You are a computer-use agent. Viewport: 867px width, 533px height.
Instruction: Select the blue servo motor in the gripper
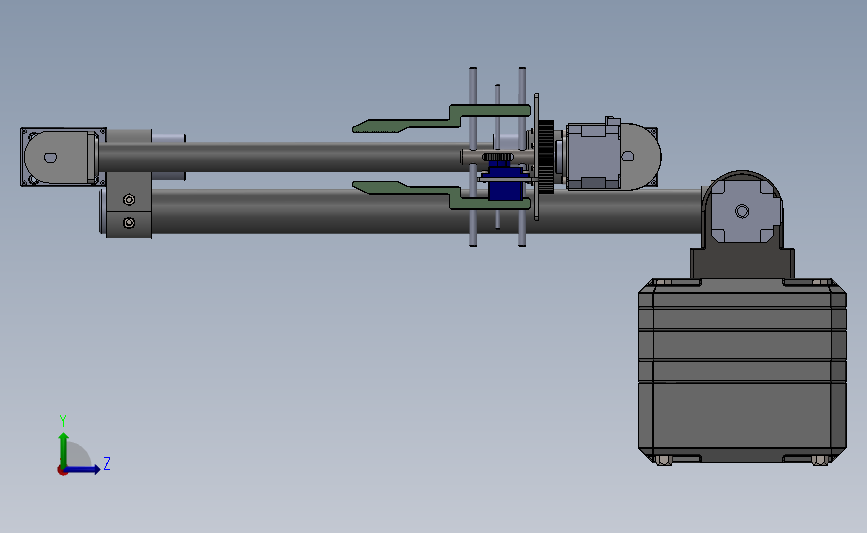505,185
